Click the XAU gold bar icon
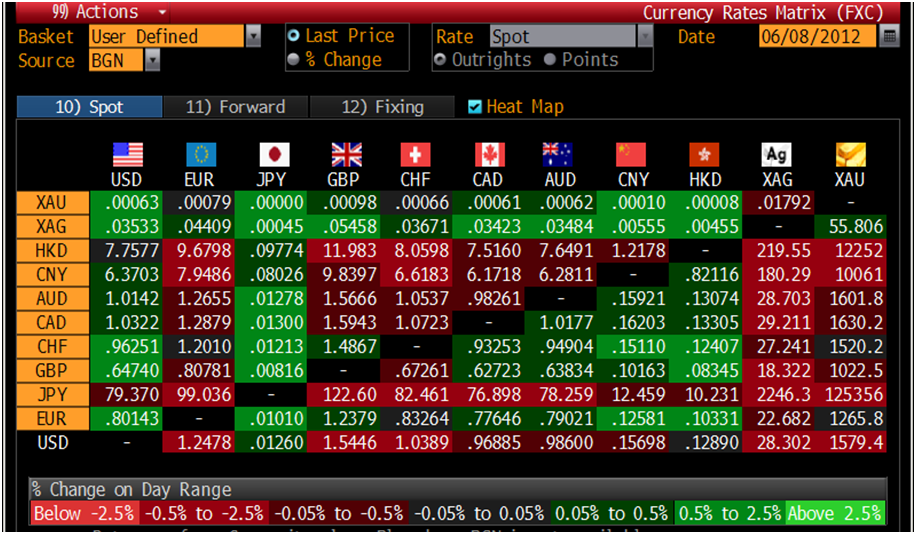The width and height of the screenshot is (916, 534). click(x=851, y=155)
